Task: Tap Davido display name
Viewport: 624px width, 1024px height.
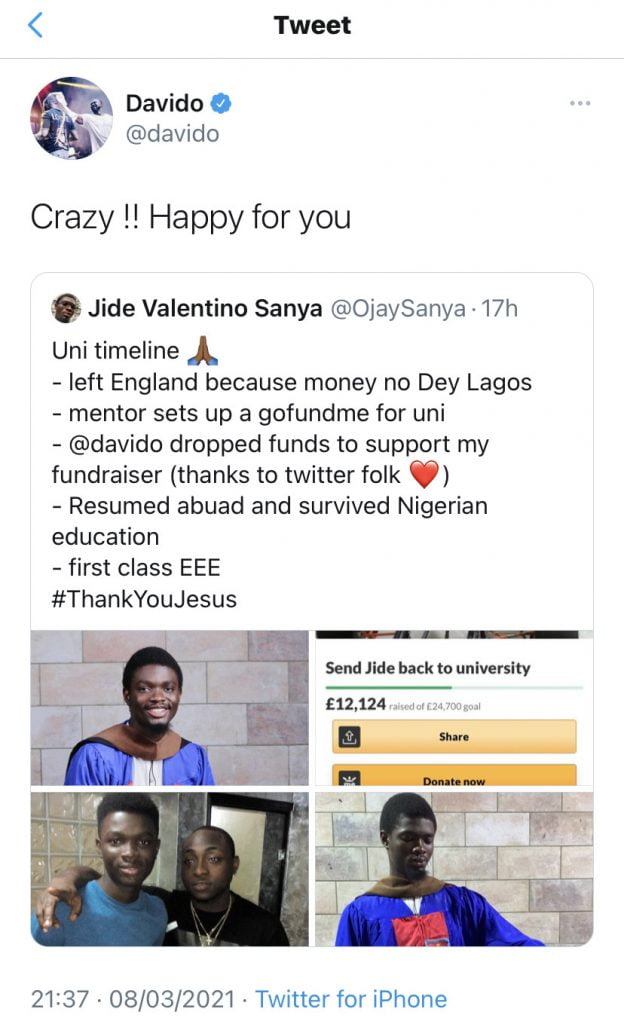Action: point(165,103)
